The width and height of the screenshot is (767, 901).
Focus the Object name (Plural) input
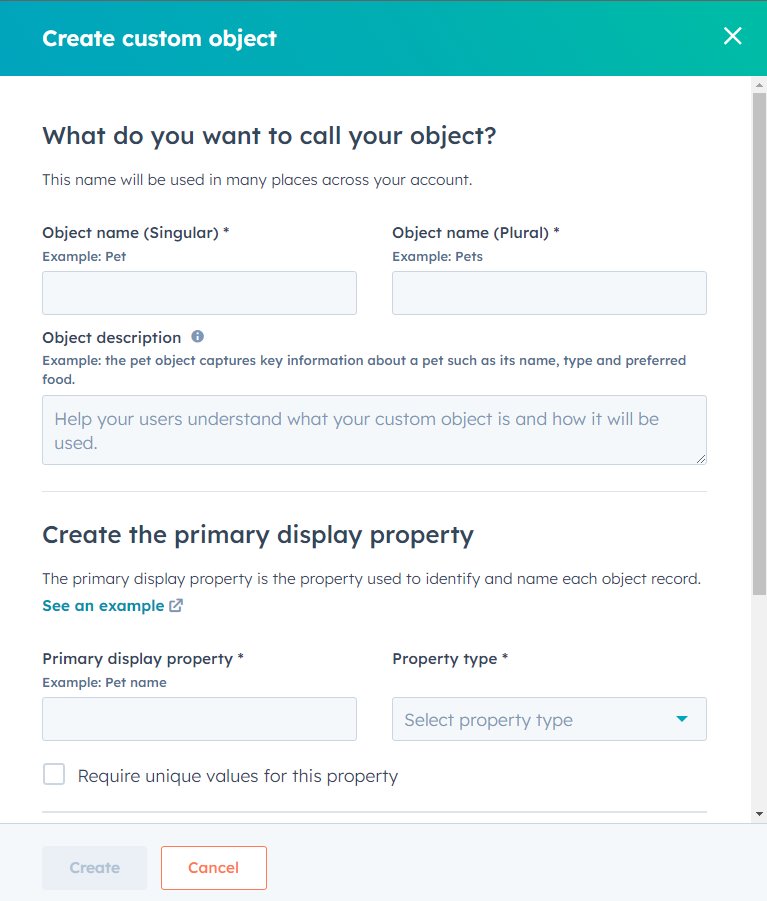pyautogui.click(x=549, y=292)
